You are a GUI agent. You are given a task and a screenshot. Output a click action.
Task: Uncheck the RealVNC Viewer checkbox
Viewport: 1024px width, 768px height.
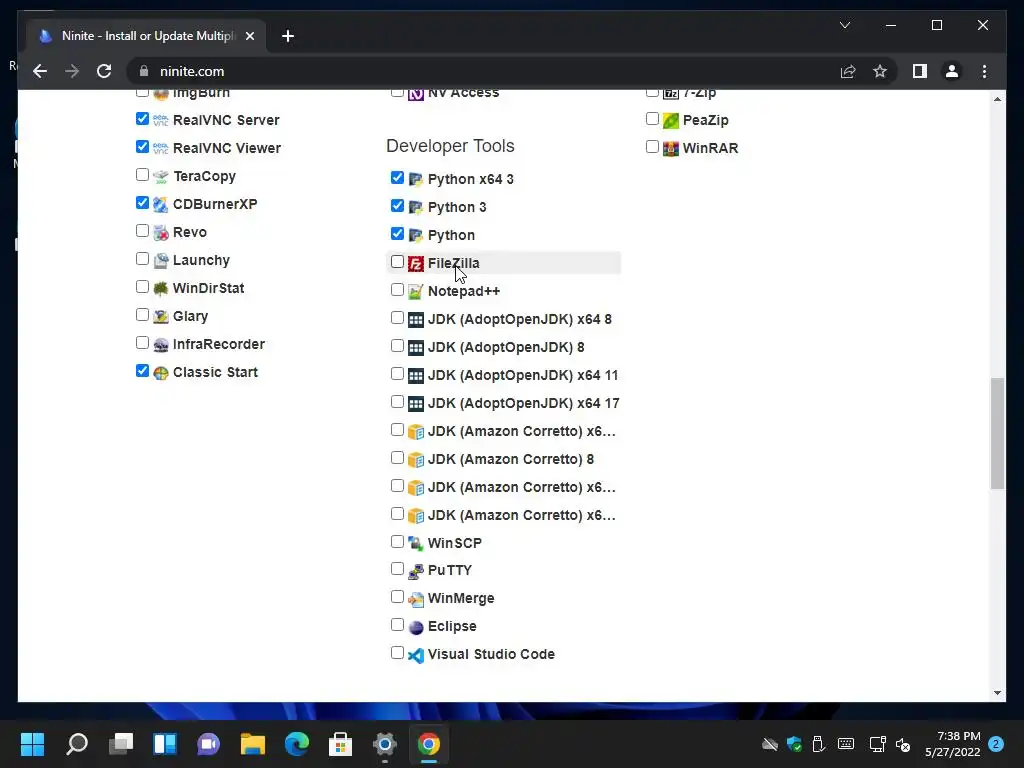142,146
